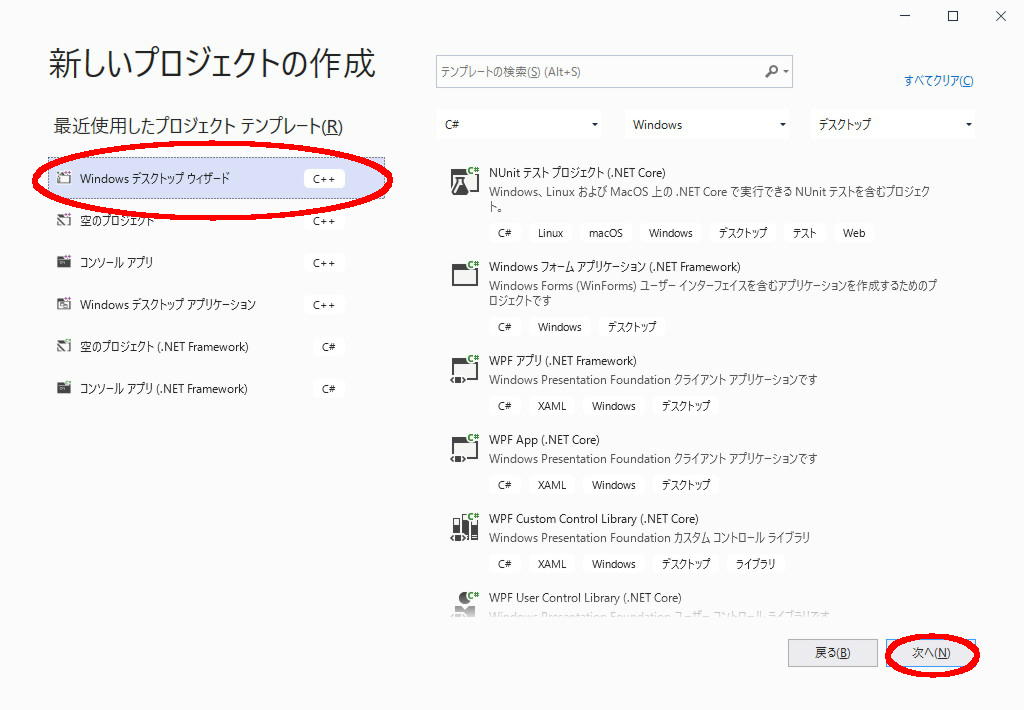1024x710 pixels.
Task: Click the コンソール アプリ C++ template icon
Action: (63, 262)
